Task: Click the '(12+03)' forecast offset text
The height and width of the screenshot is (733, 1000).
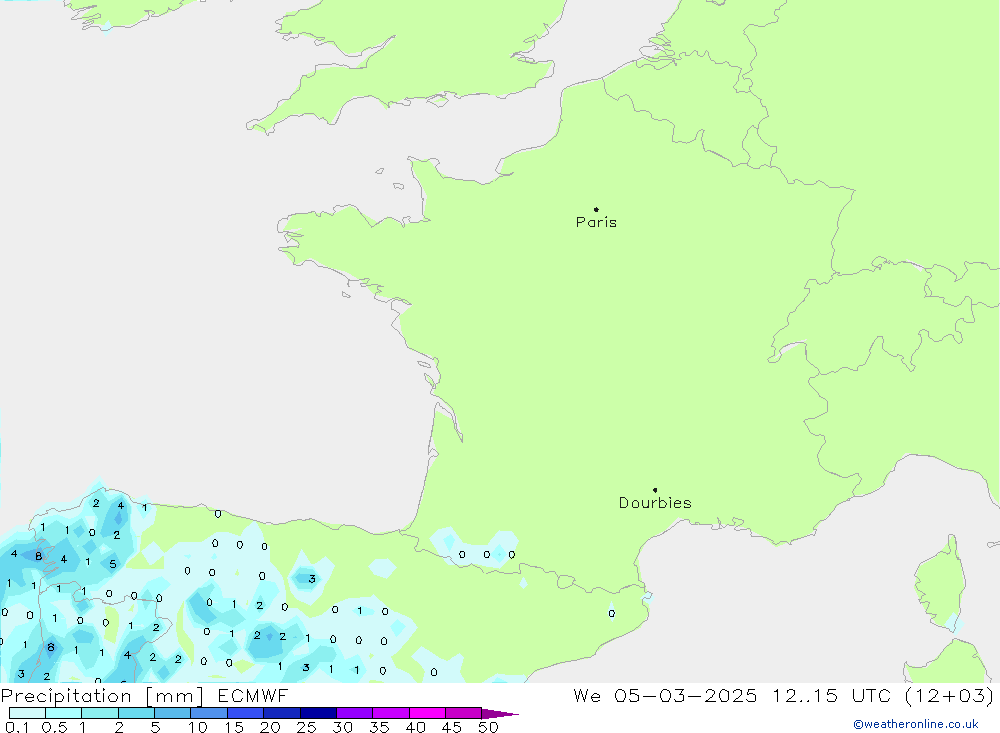Action: point(949,695)
